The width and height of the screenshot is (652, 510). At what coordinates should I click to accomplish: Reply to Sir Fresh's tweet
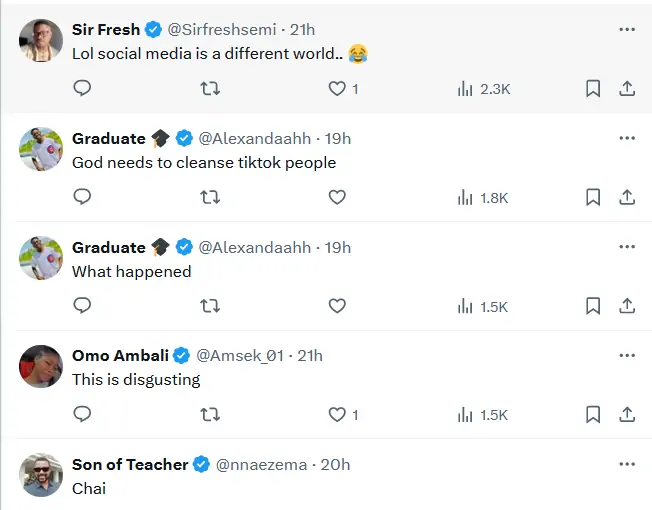coord(83,89)
